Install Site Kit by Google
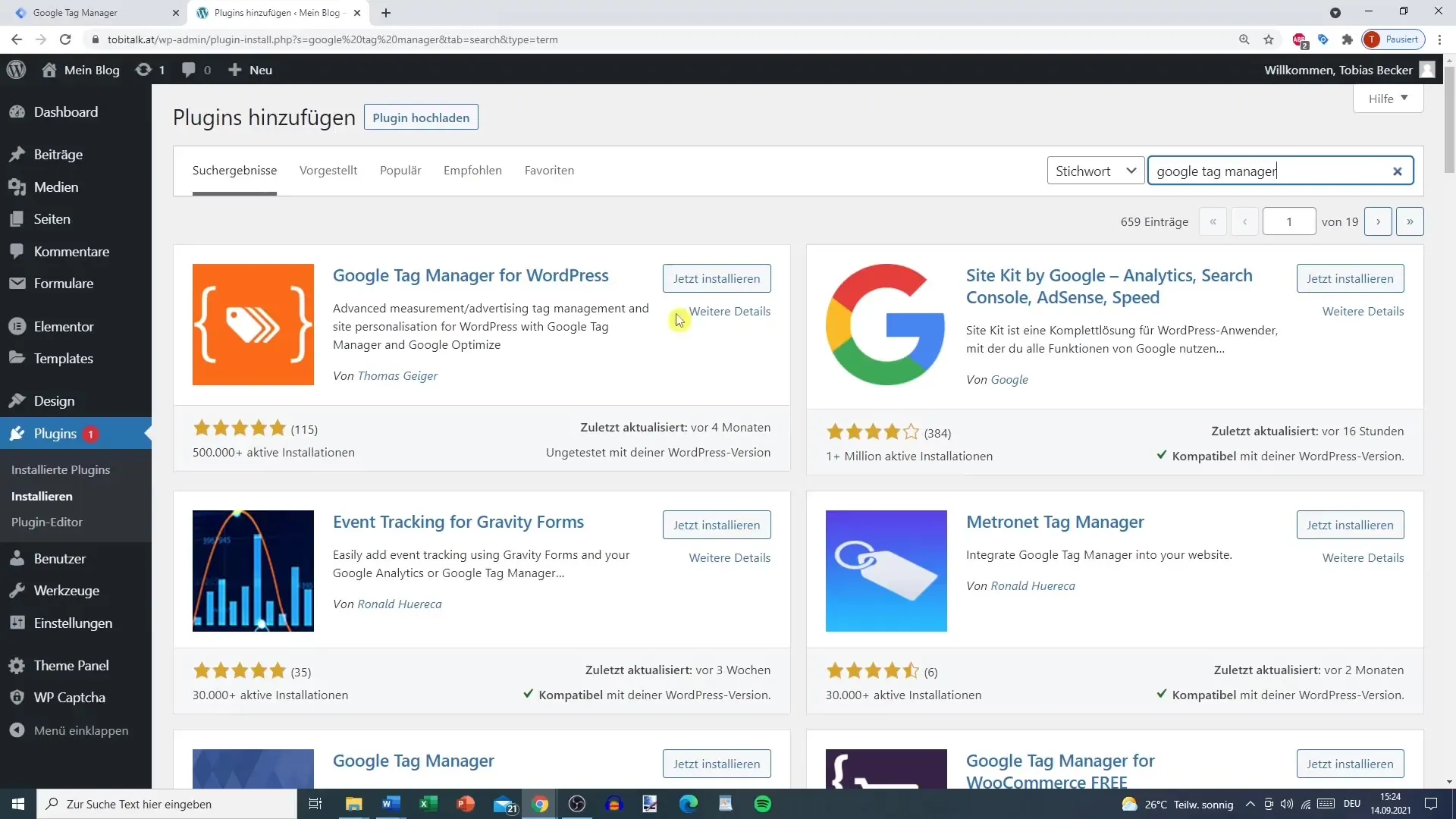The height and width of the screenshot is (819, 1456). pyautogui.click(x=1350, y=278)
